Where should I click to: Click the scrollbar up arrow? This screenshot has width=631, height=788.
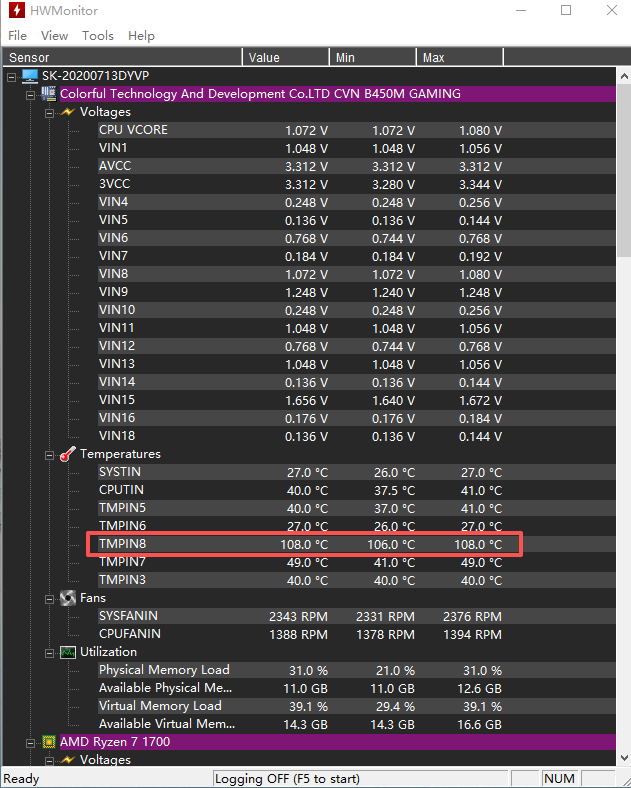pos(624,76)
